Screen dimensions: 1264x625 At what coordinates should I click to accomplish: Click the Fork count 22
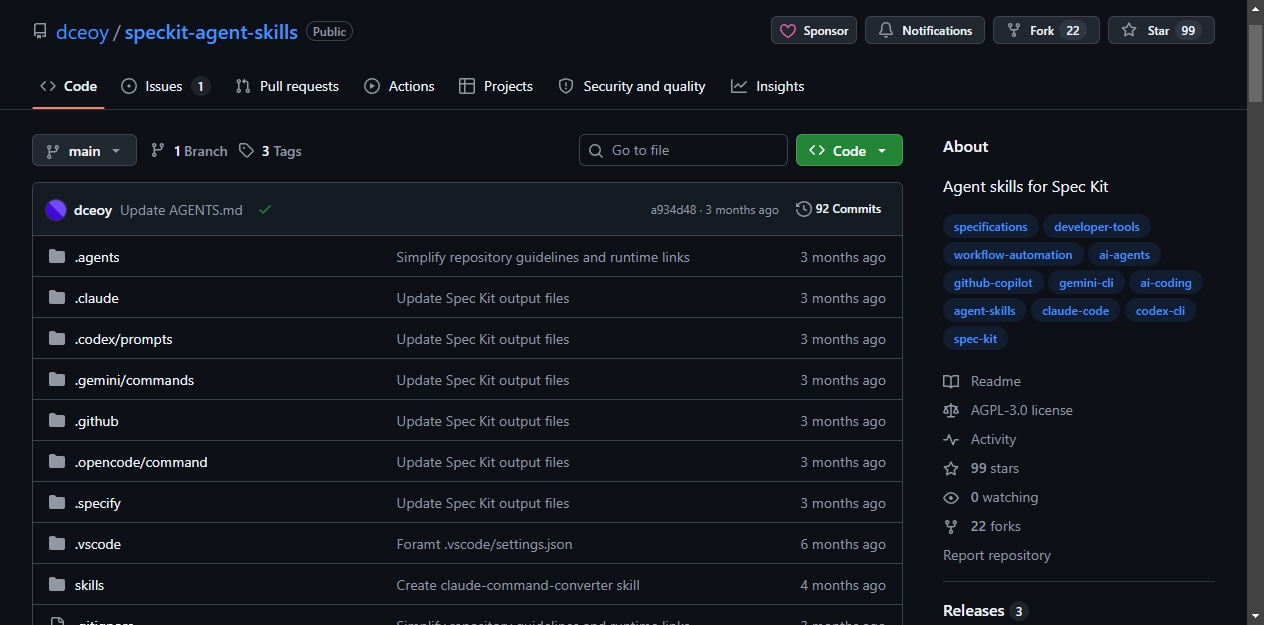click(x=1073, y=31)
